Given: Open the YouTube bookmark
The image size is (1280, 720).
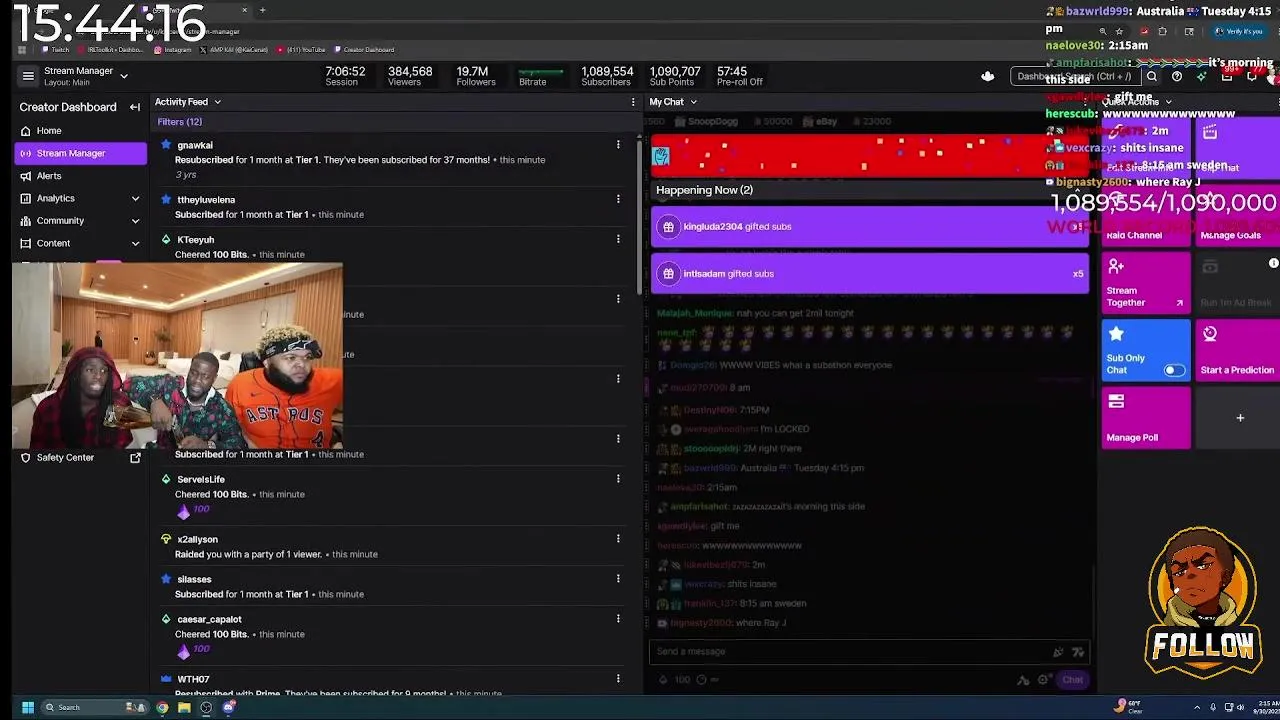Looking at the screenshot, I should pos(301,50).
